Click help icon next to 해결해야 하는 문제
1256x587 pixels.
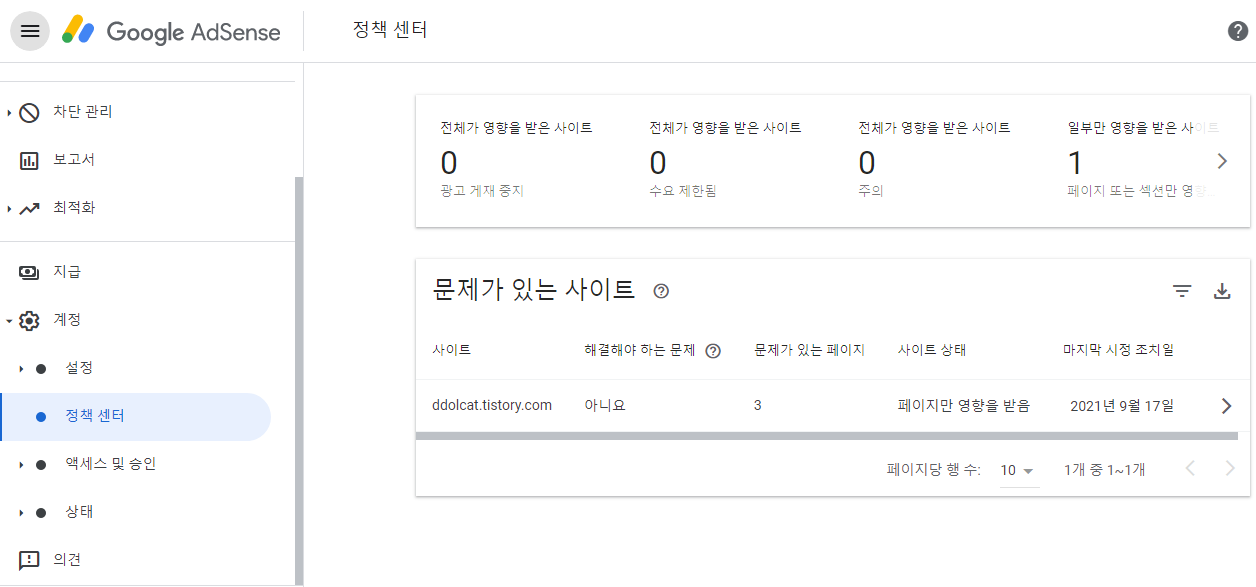(713, 351)
